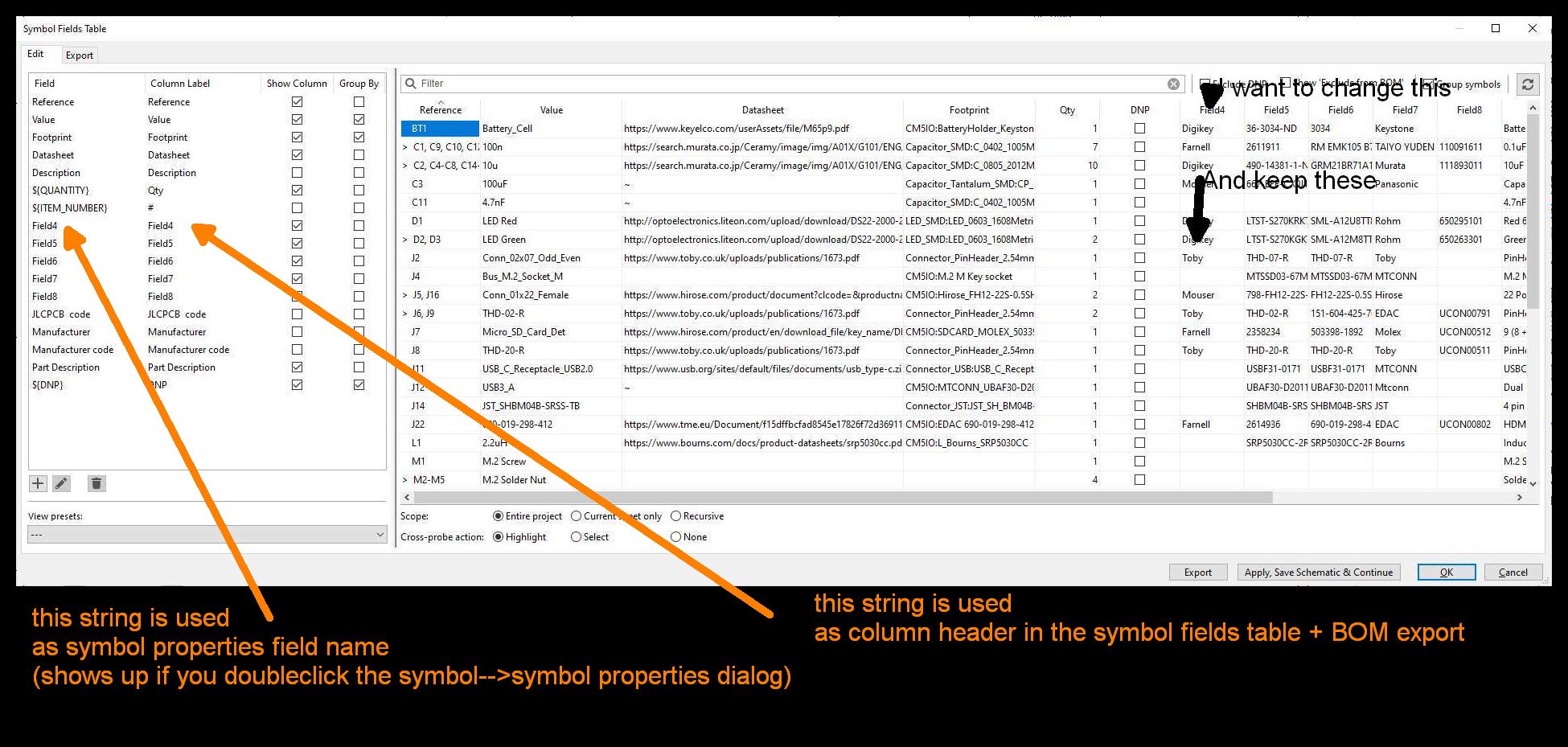
Task: Click the rename field pencil icon
Action: coord(61,483)
